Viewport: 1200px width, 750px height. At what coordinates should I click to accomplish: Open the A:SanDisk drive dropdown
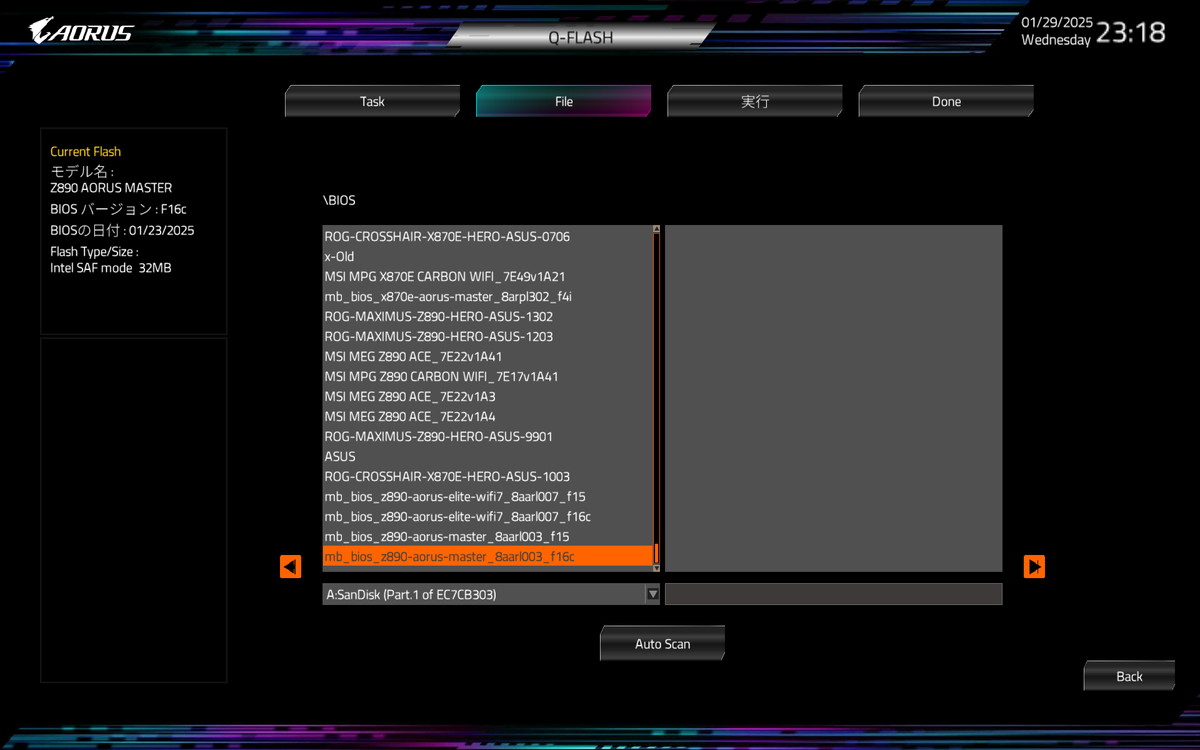491,594
